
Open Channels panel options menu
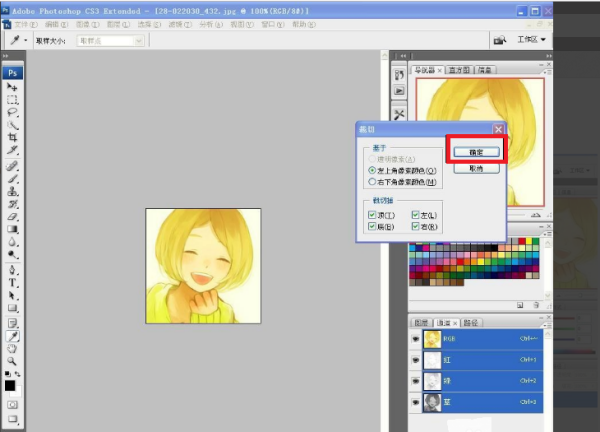(548, 325)
